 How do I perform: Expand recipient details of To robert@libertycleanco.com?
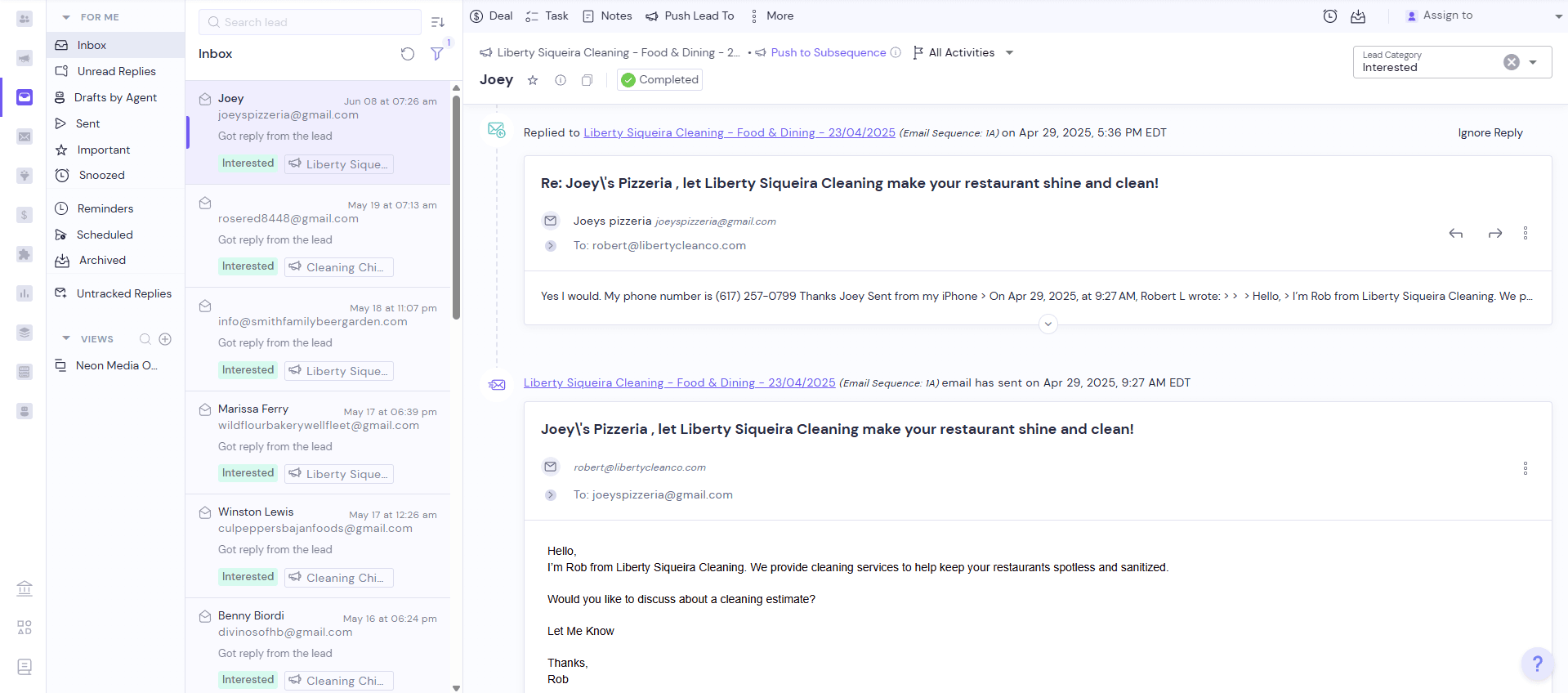[551, 246]
